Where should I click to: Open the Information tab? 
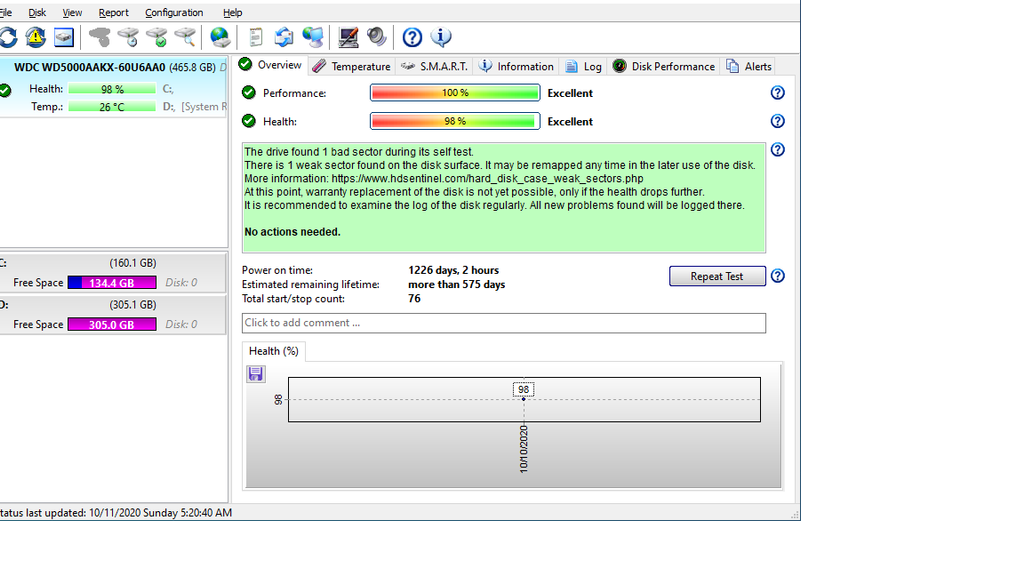516,67
